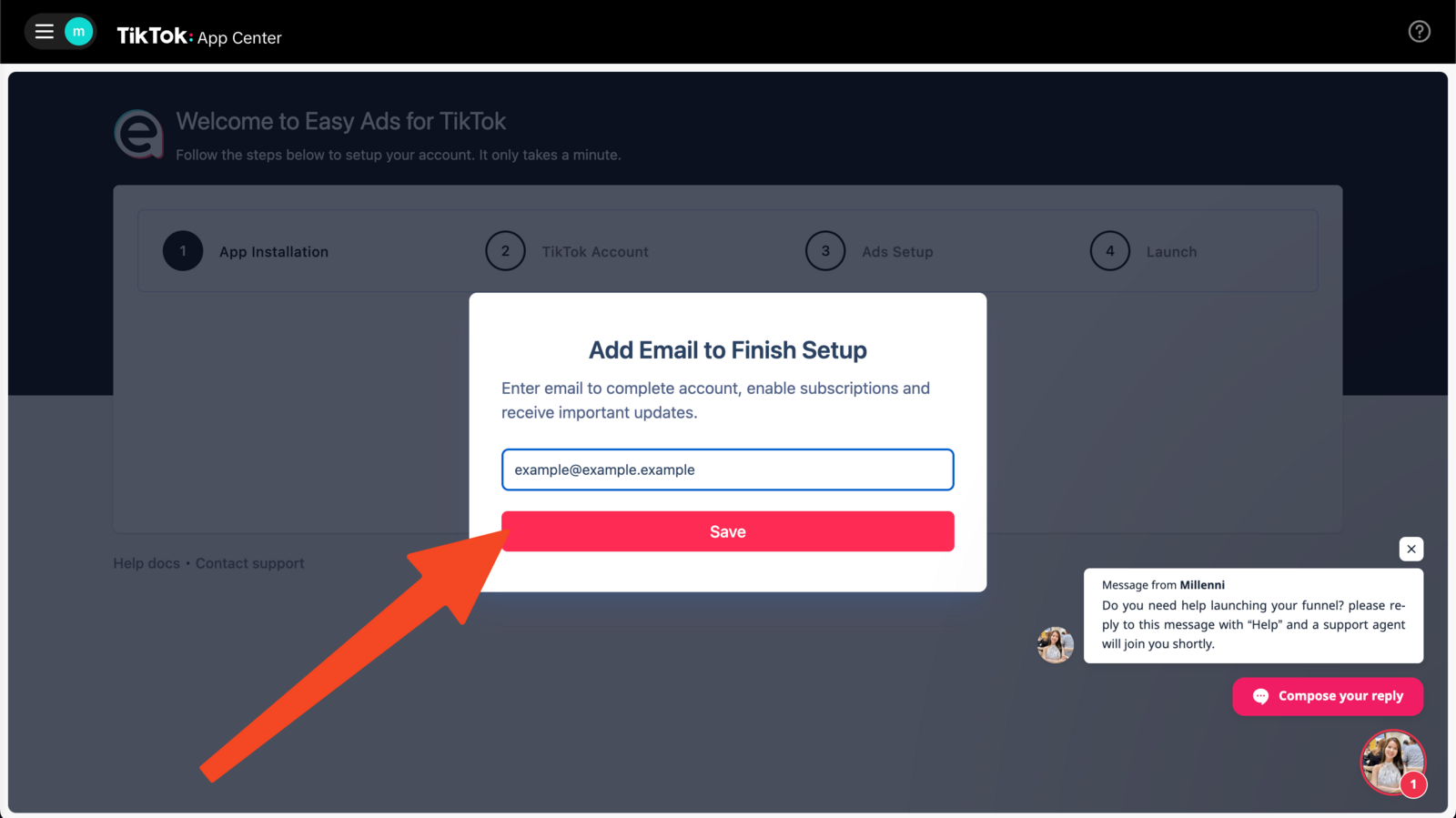Dismiss the Millenni chat message popup
Screen dimensions: 1456x818
pos(1410,549)
